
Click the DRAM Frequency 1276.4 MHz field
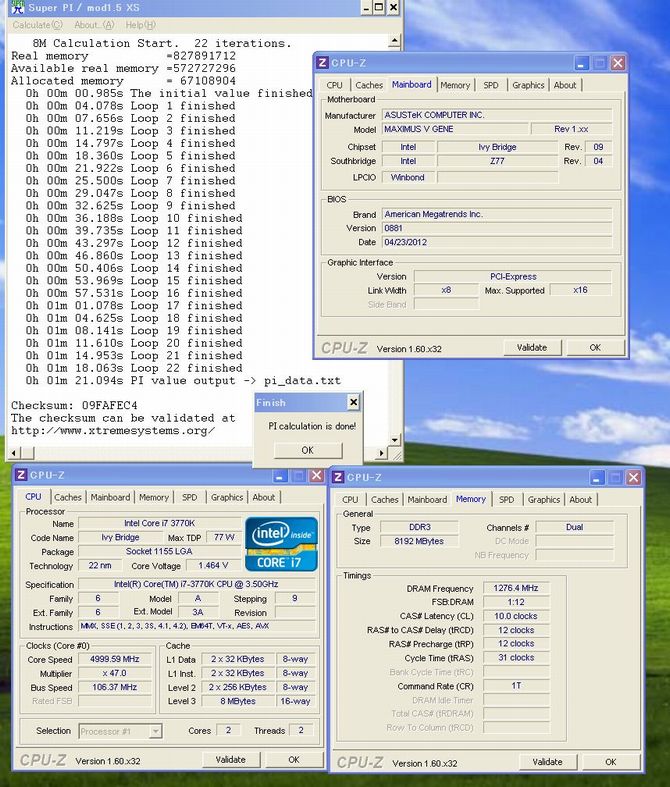(516, 588)
